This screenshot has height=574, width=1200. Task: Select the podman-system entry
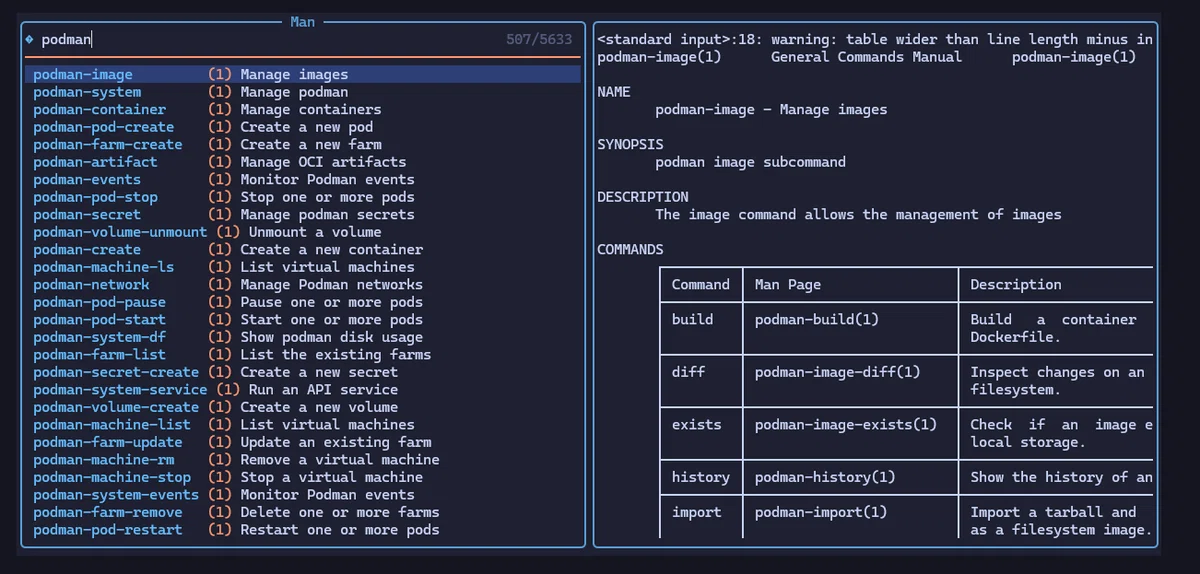tap(302, 92)
